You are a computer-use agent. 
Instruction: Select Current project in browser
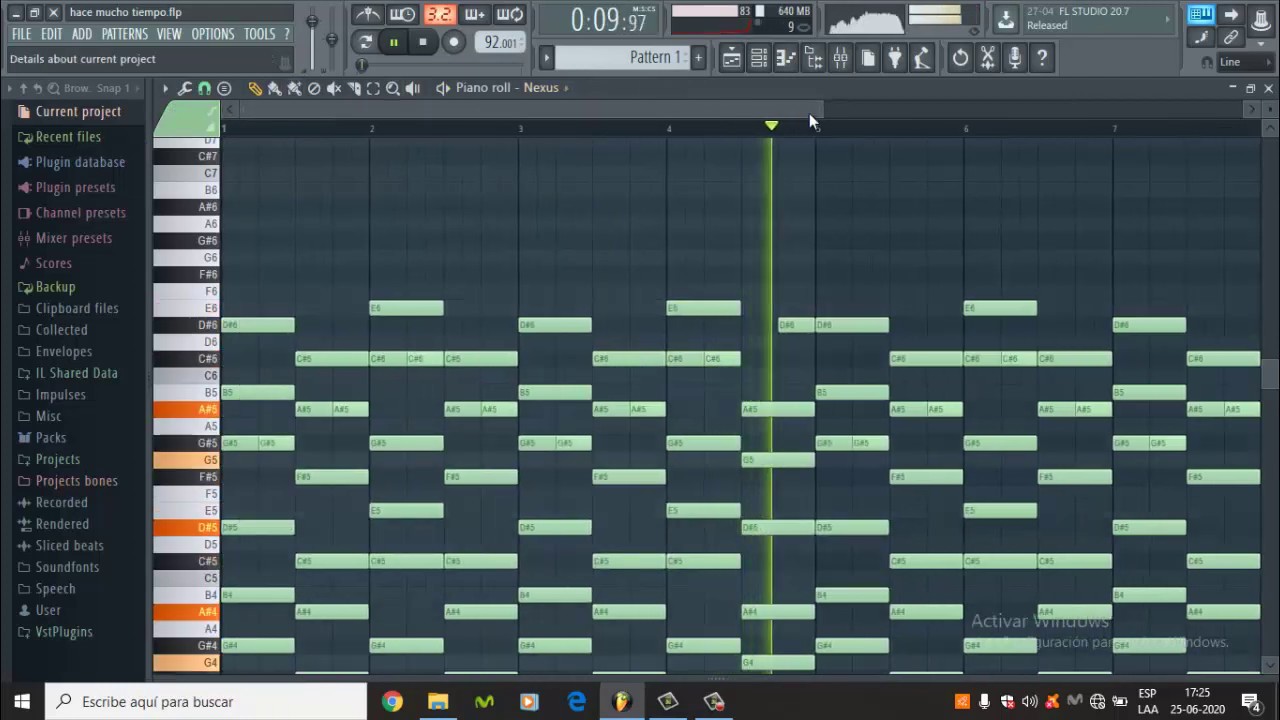[x=78, y=112]
